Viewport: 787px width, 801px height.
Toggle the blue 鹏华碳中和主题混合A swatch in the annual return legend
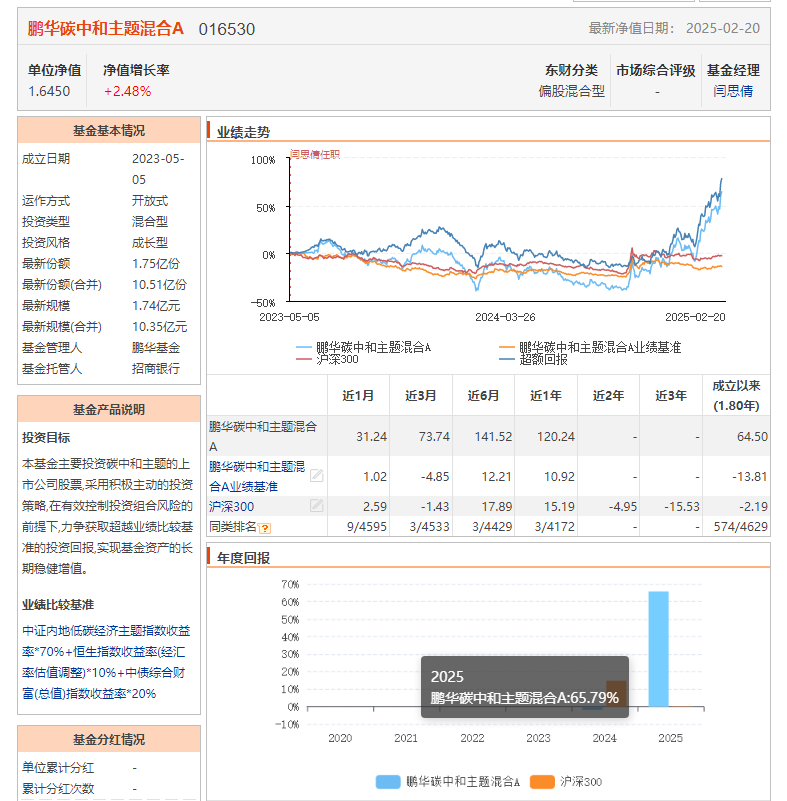point(388,782)
